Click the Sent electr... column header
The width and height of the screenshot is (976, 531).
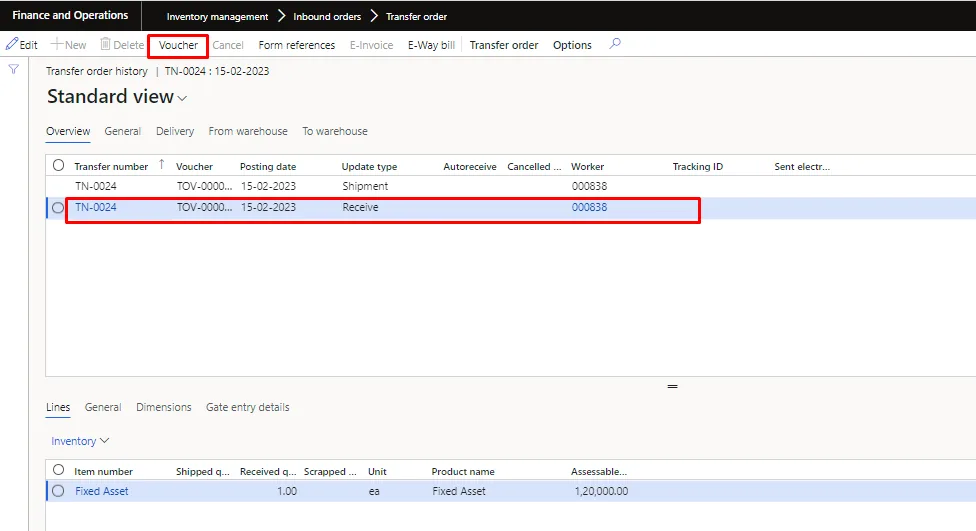pos(802,167)
